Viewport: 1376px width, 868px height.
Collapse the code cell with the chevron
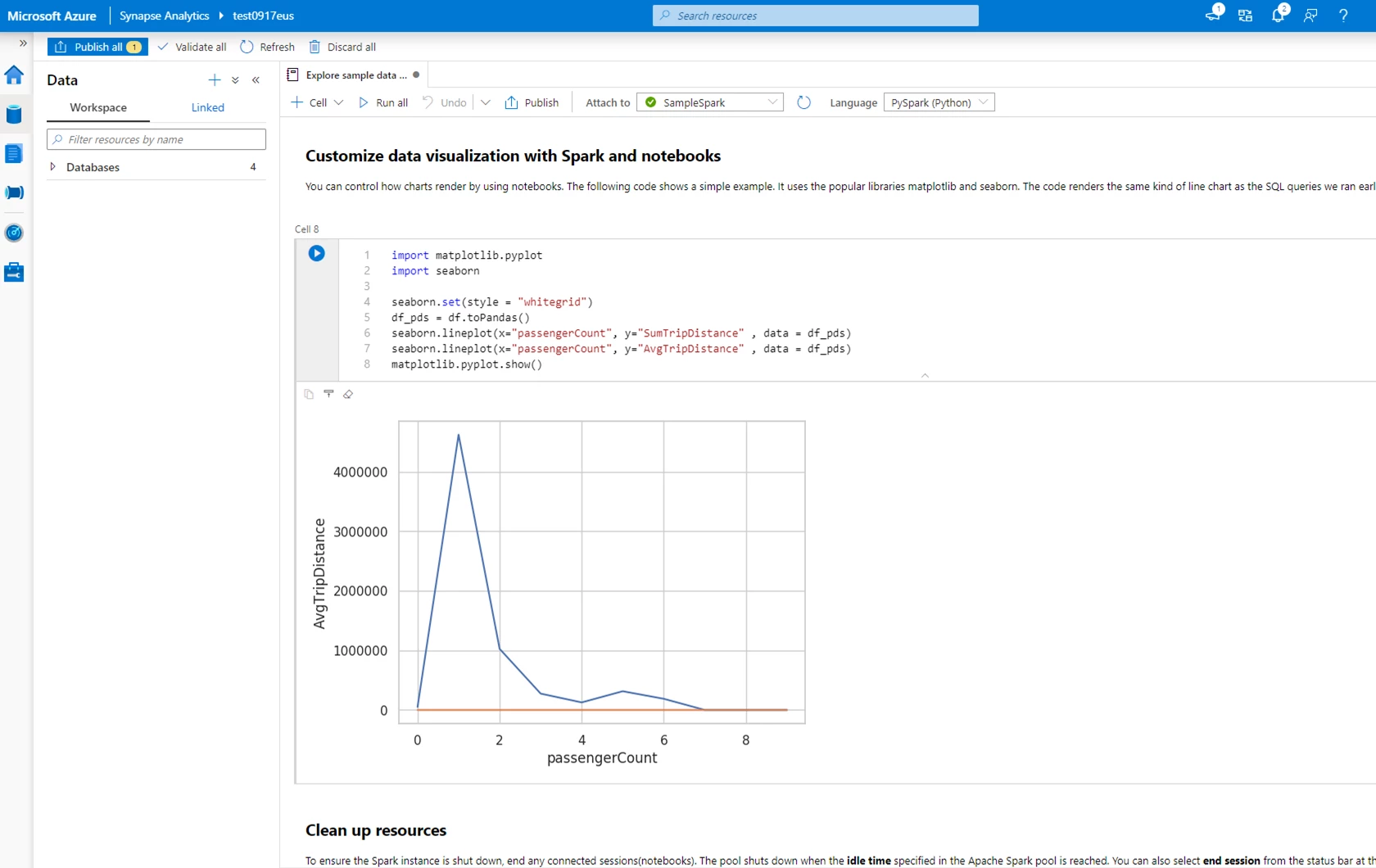coord(925,375)
